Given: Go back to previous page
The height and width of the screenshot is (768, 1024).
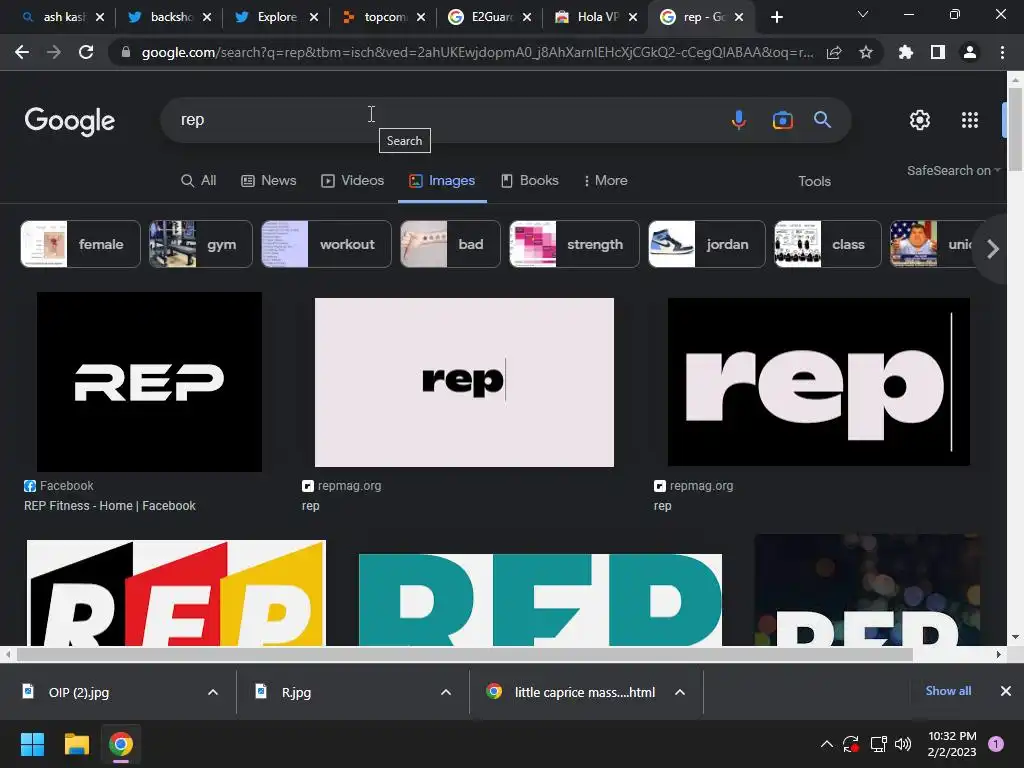Looking at the screenshot, I should pyautogui.click(x=22, y=52).
